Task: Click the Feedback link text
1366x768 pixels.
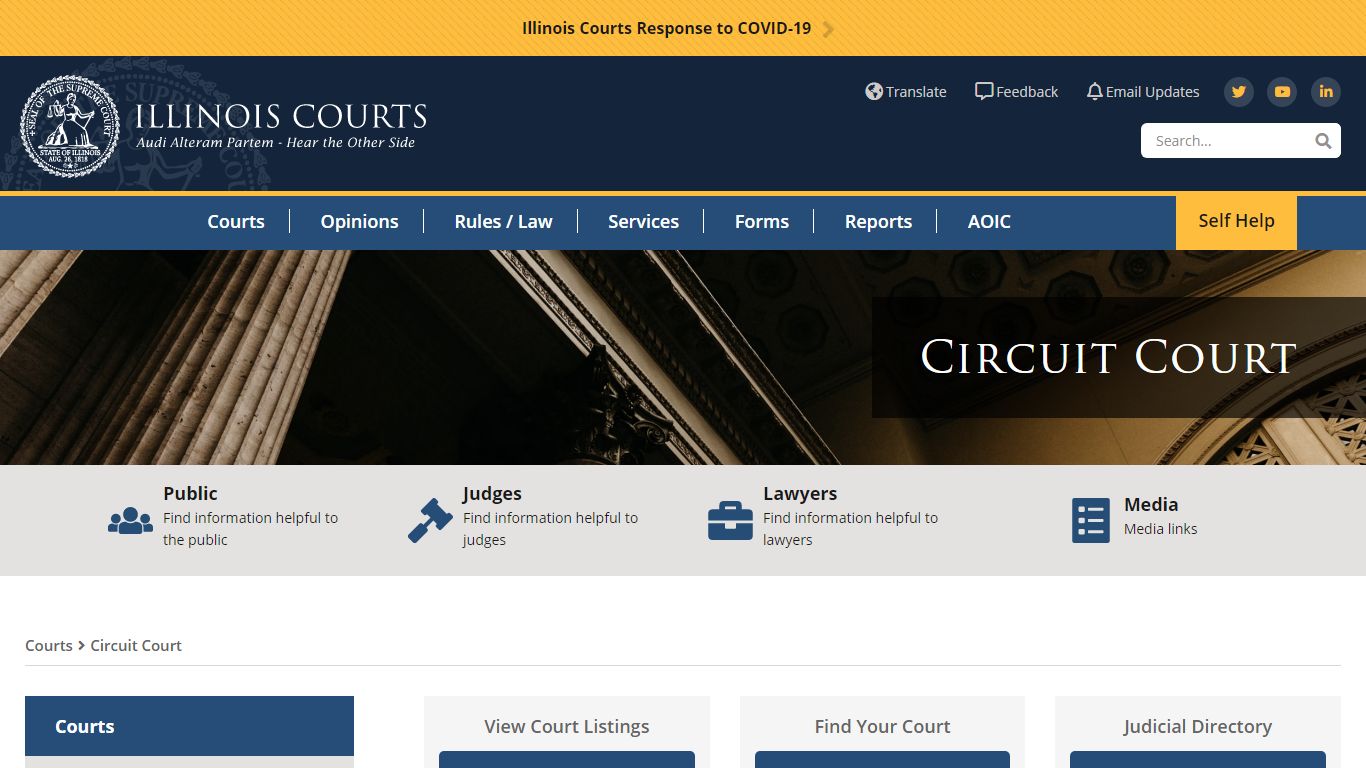Action: 1027,92
